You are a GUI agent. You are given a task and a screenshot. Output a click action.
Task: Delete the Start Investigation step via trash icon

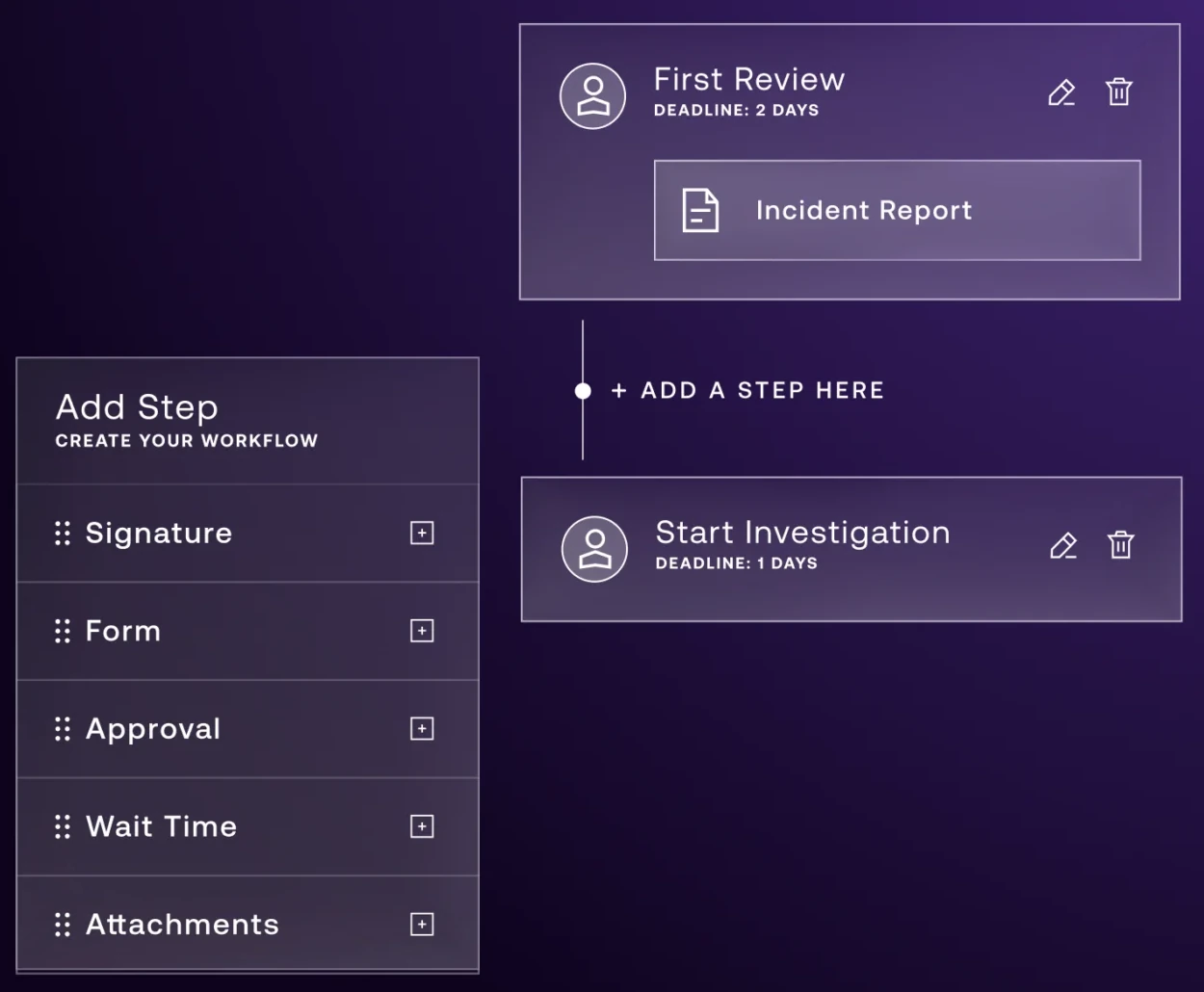point(1121,545)
